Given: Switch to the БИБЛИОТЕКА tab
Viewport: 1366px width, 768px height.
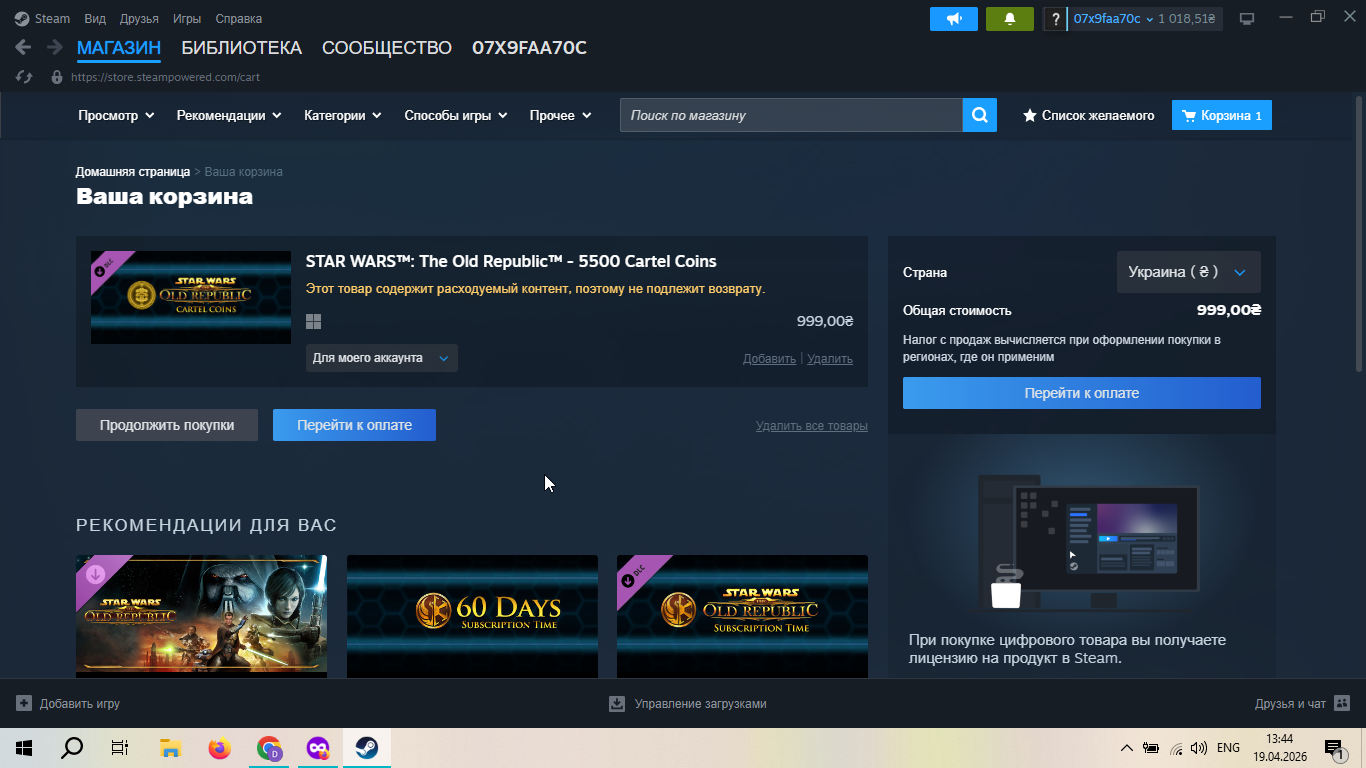Looking at the screenshot, I should click(x=241, y=48).
